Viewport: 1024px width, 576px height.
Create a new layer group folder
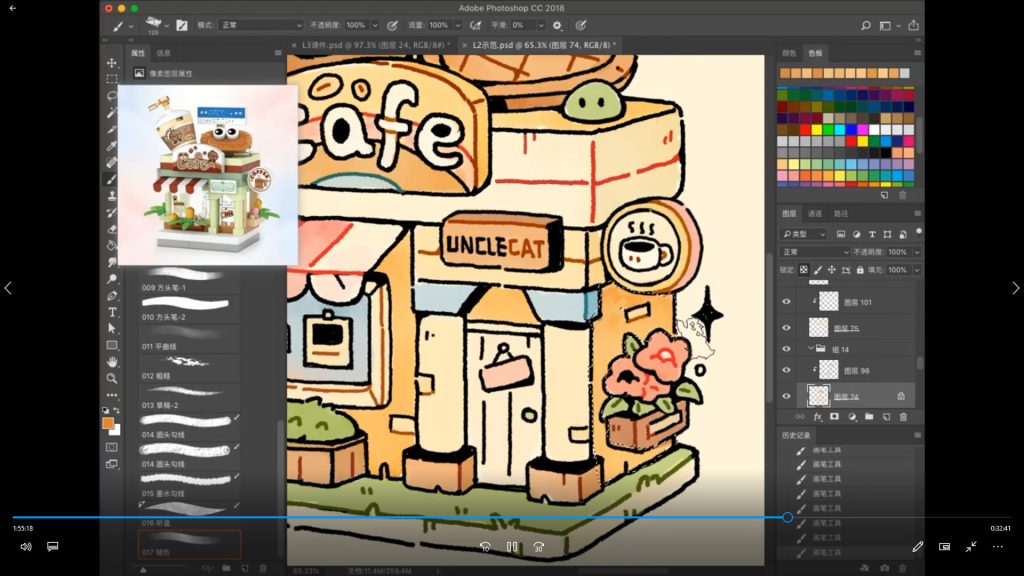point(868,416)
